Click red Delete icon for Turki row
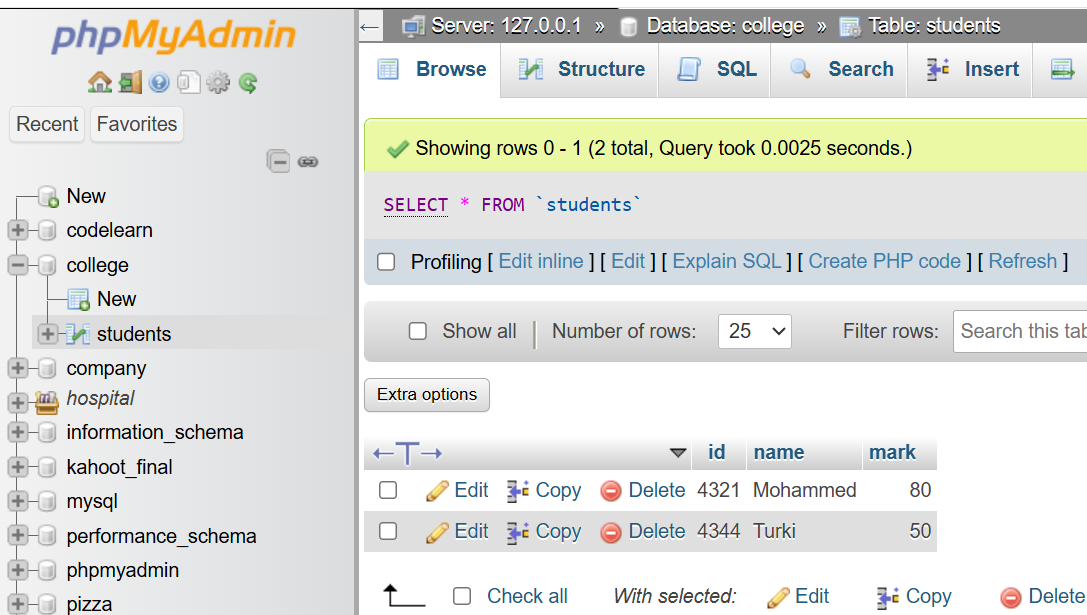 pyautogui.click(x=611, y=532)
